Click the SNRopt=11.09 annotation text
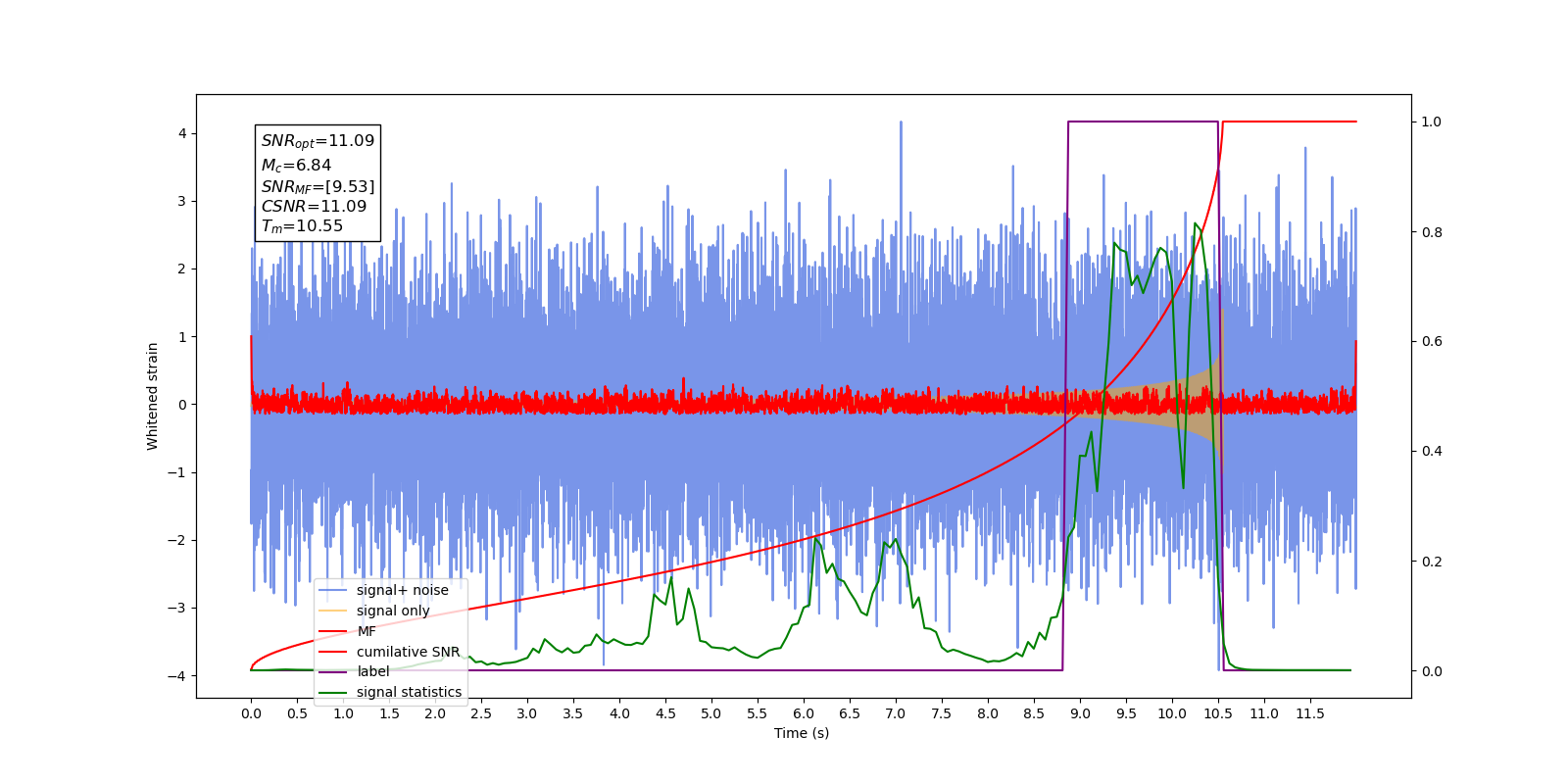The height and width of the screenshot is (784, 1568). [318, 141]
